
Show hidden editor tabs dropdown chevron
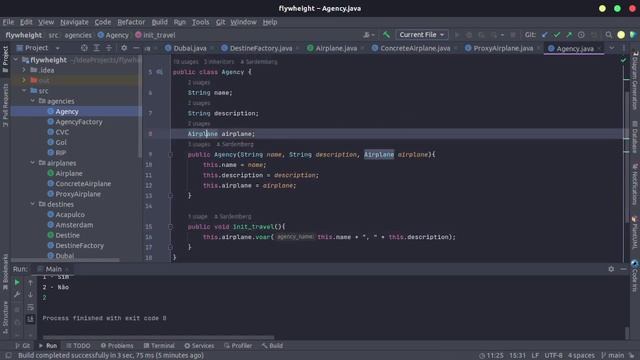612,48
